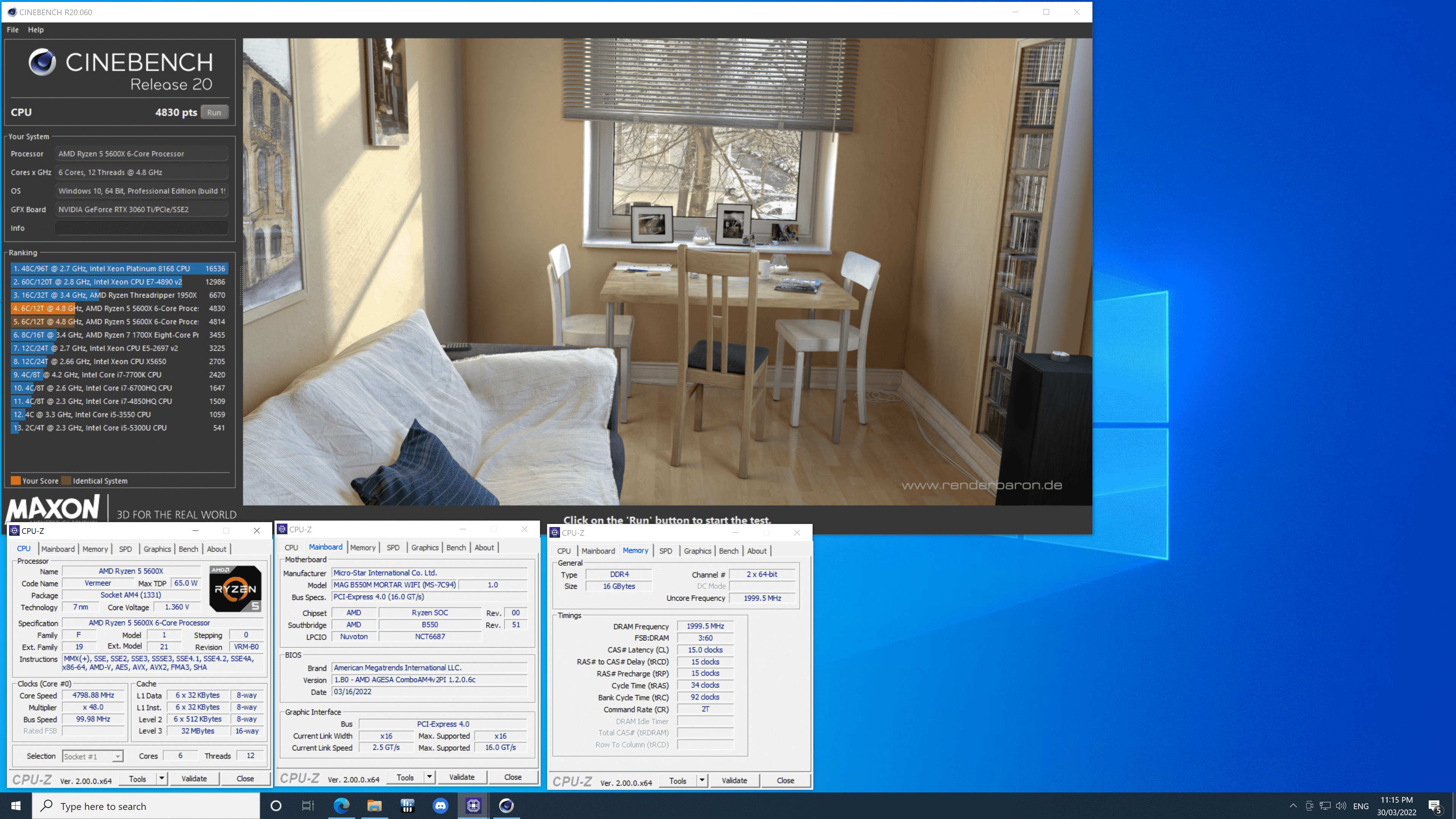Open About tab in middle CPU-Z

pos(484,547)
